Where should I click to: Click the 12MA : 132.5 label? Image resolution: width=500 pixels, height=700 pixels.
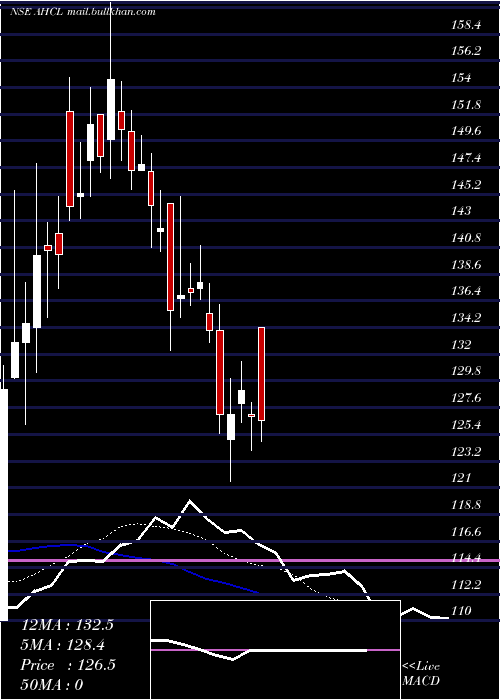pos(67,625)
